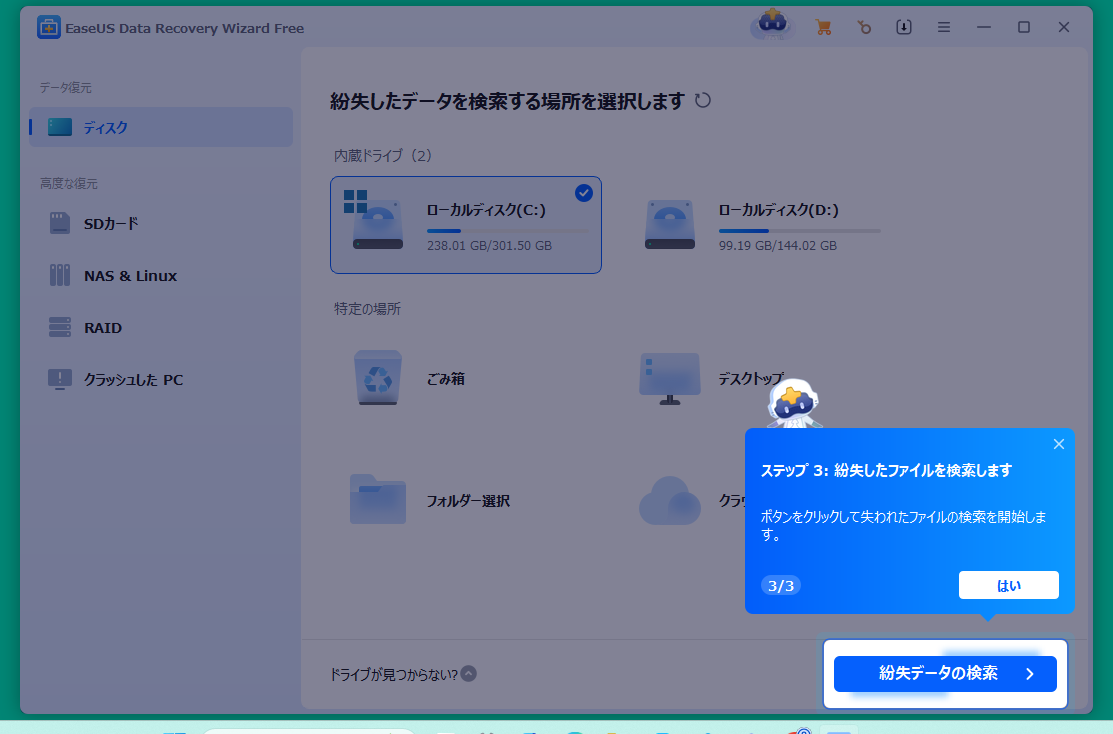The height and width of the screenshot is (734, 1113).
Task: Click the C: drive usage bar
Action: point(508,231)
